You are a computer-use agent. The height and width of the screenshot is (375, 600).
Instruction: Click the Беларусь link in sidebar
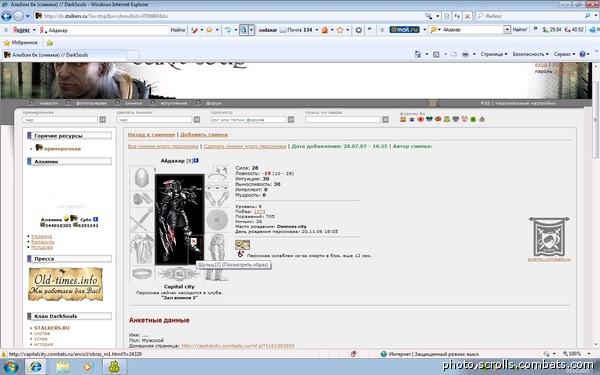[43, 242]
